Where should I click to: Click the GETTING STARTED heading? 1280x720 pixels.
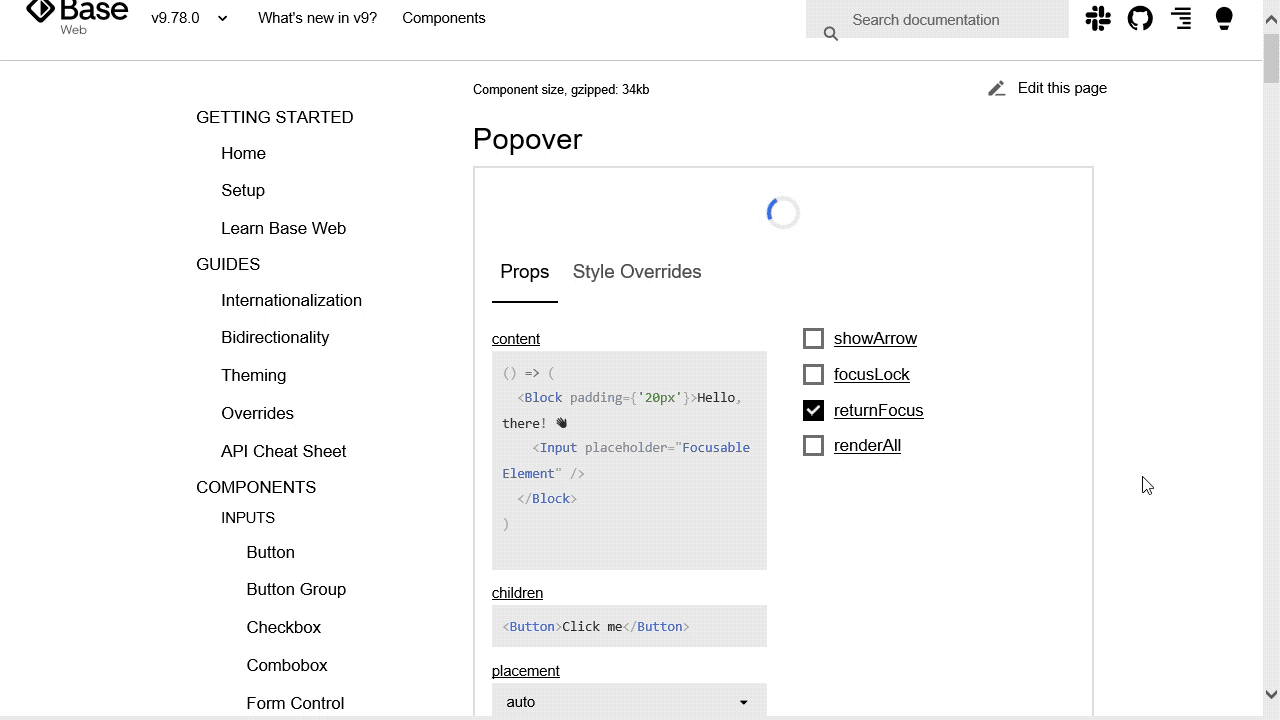[275, 117]
